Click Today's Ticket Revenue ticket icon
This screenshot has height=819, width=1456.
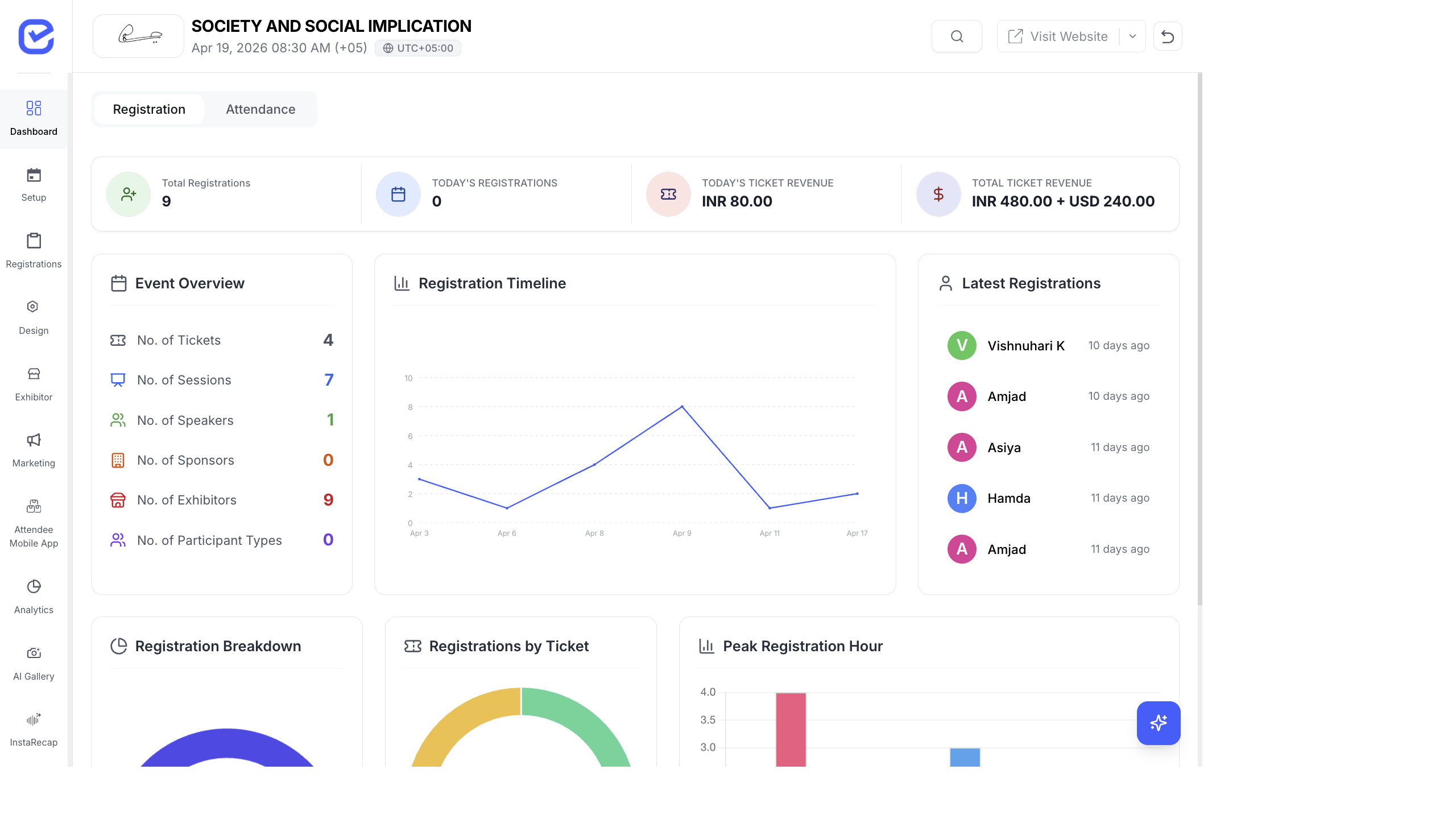tap(668, 194)
